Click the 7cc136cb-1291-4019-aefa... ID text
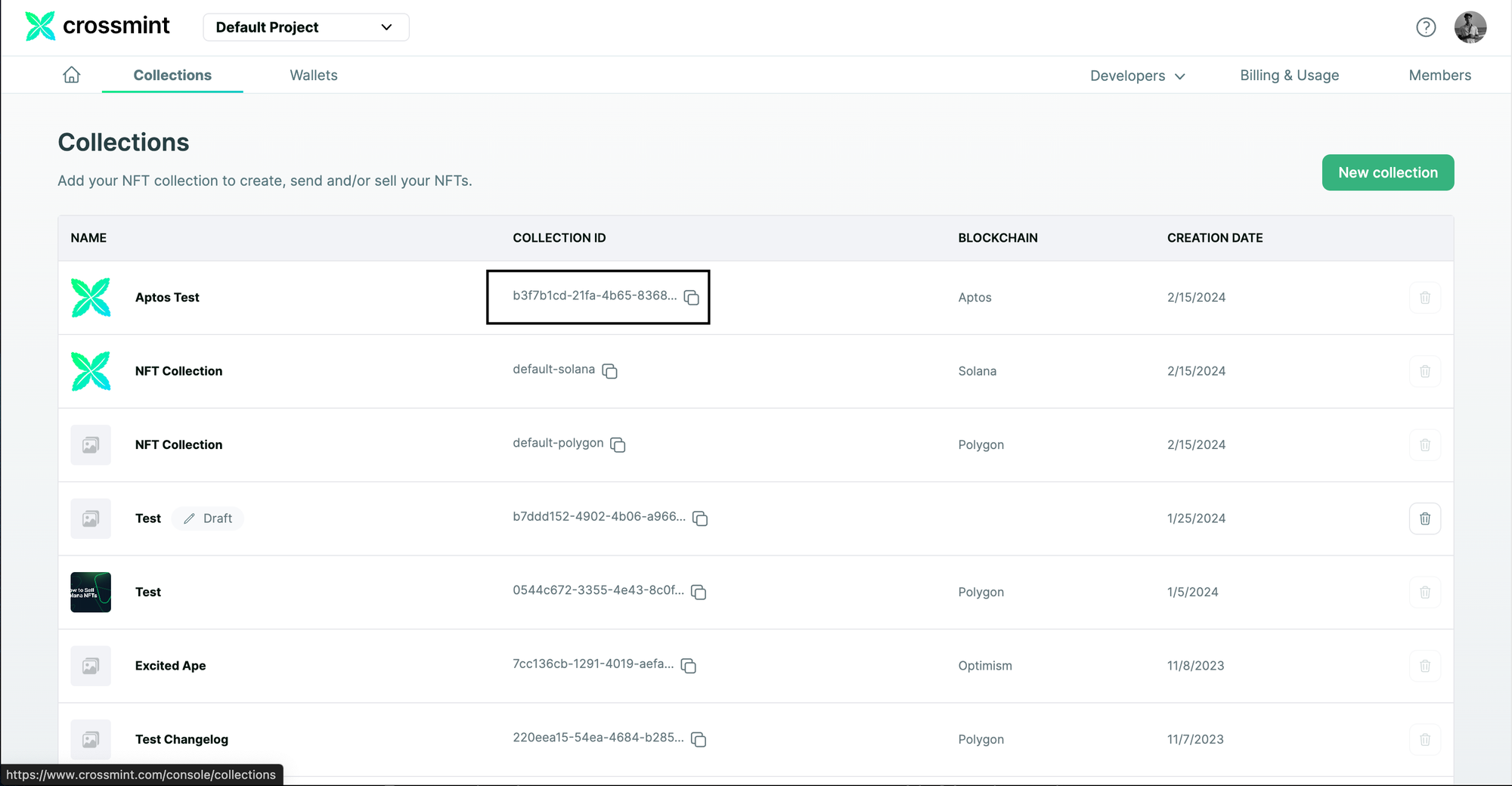Image resolution: width=1512 pixels, height=786 pixels. [593, 664]
